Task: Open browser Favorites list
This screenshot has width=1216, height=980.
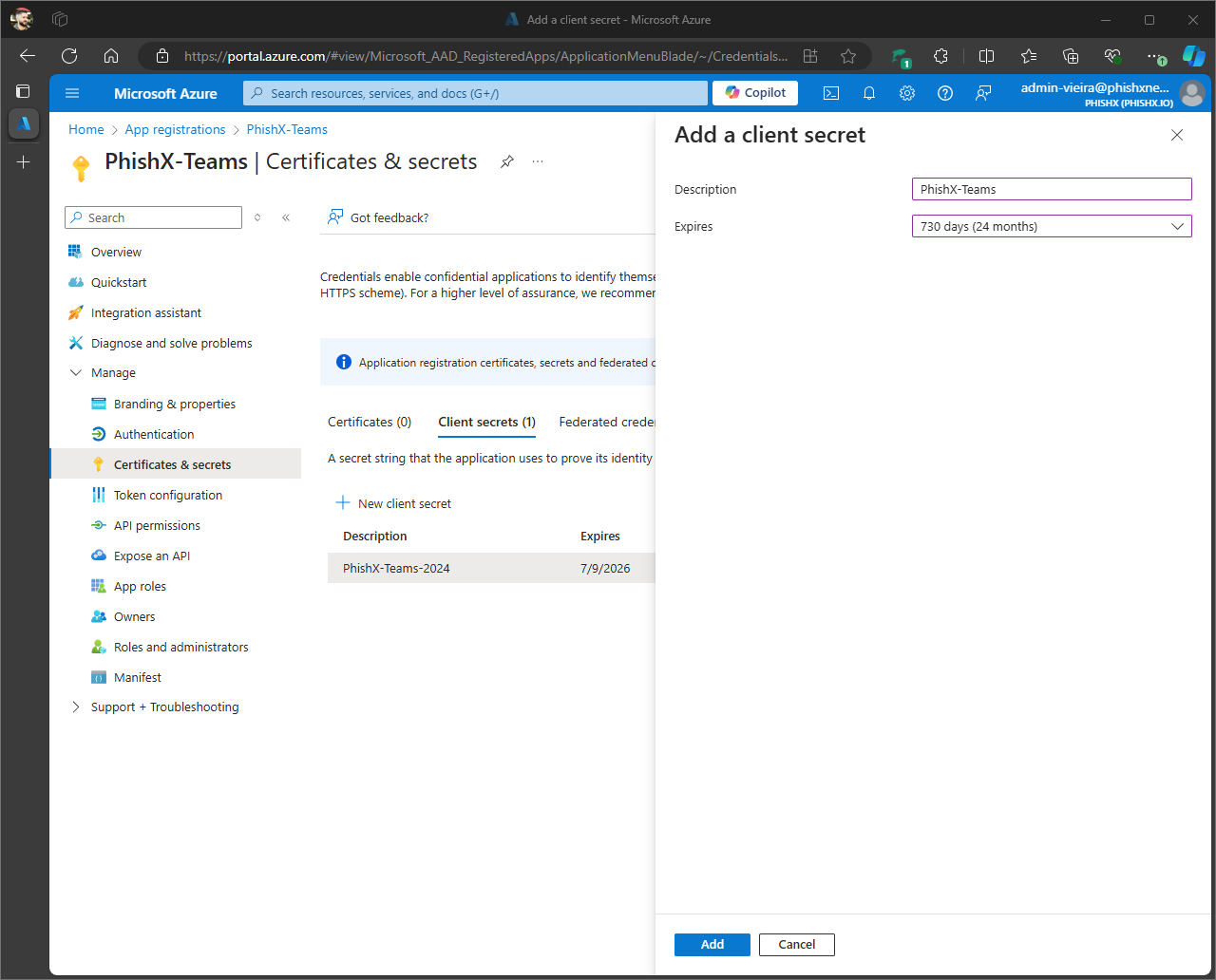Action: (1029, 56)
